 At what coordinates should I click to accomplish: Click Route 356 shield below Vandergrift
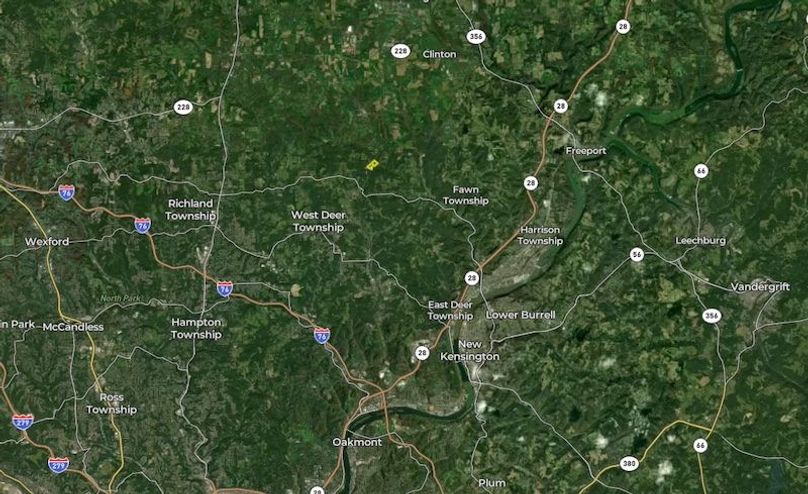[x=712, y=316]
